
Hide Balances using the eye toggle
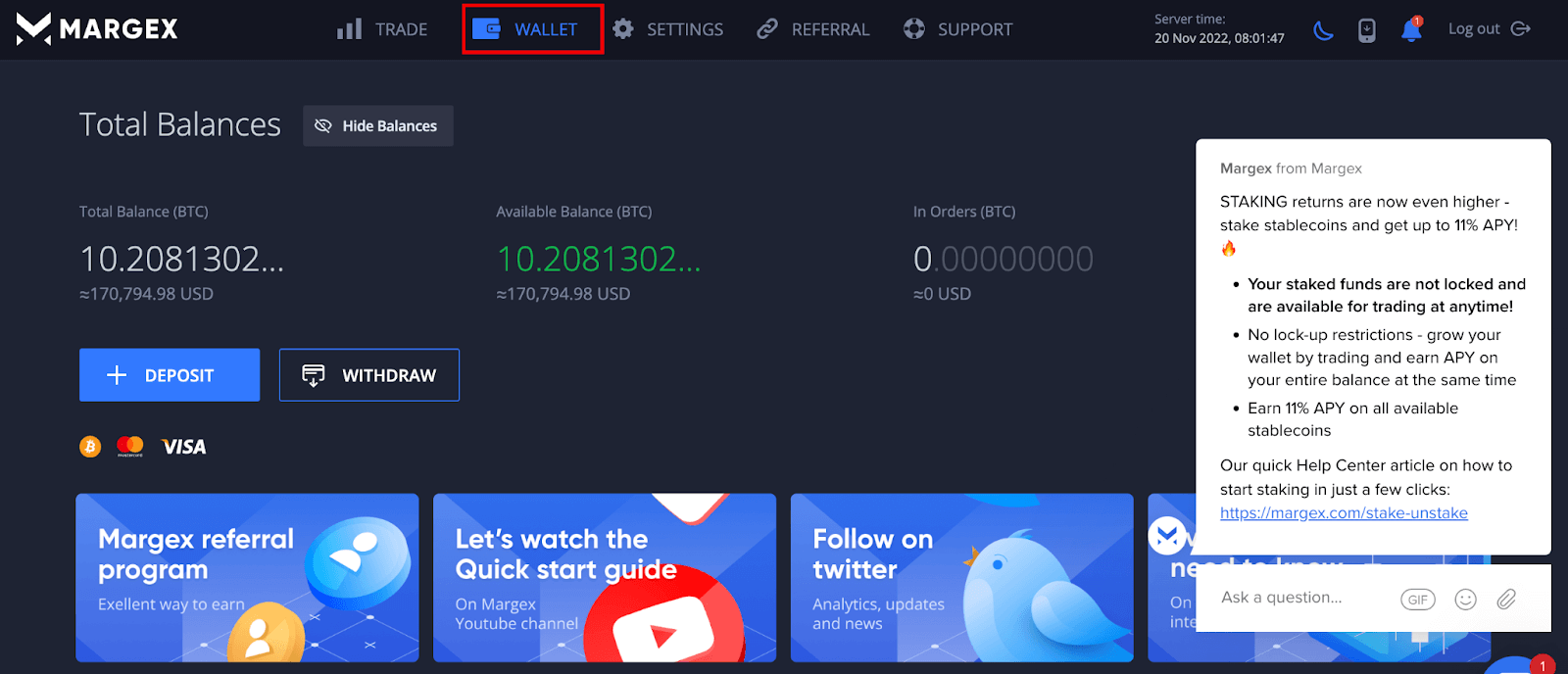pyautogui.click(x=377, y=126)
